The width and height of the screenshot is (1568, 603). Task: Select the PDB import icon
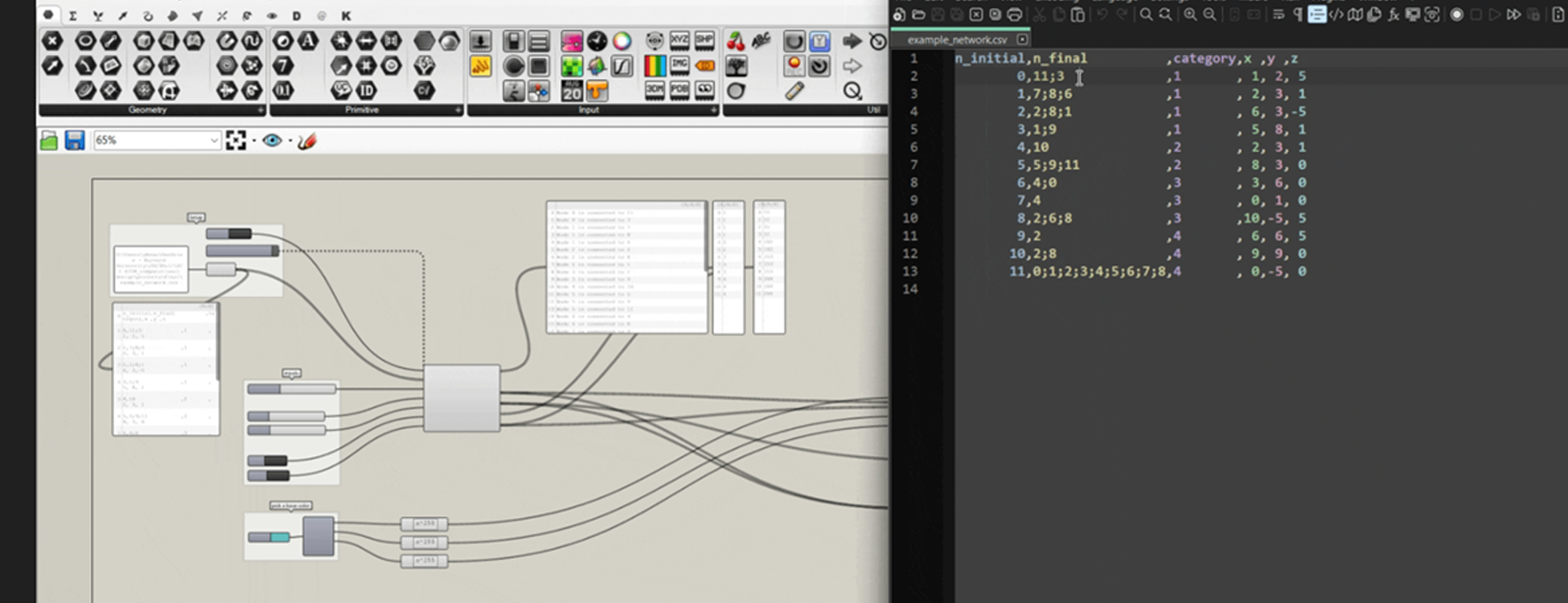coord(679,91)
